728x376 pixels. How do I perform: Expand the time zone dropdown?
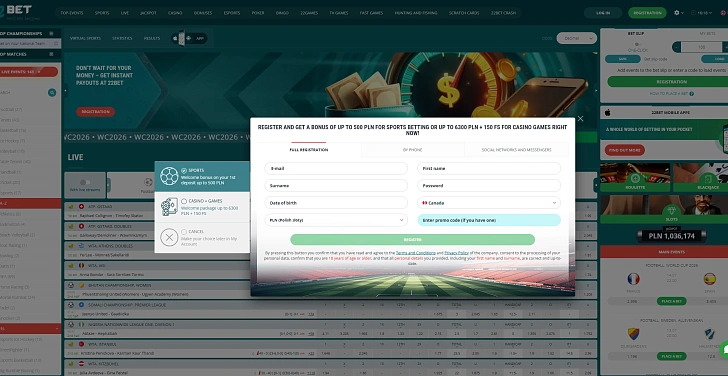(x=701, y=13)
